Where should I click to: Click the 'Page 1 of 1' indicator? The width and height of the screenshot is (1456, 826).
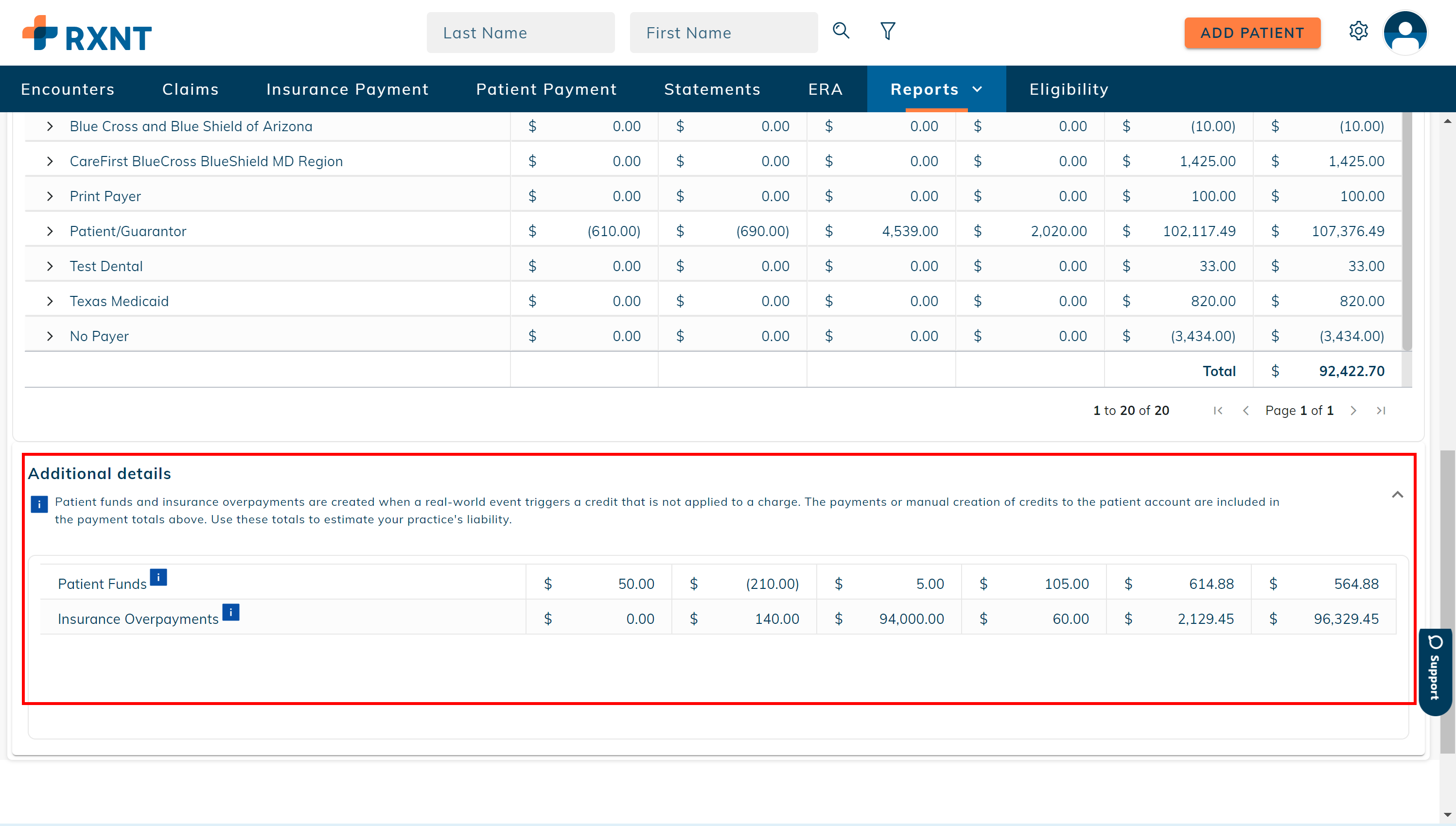tap(1299, 410)
